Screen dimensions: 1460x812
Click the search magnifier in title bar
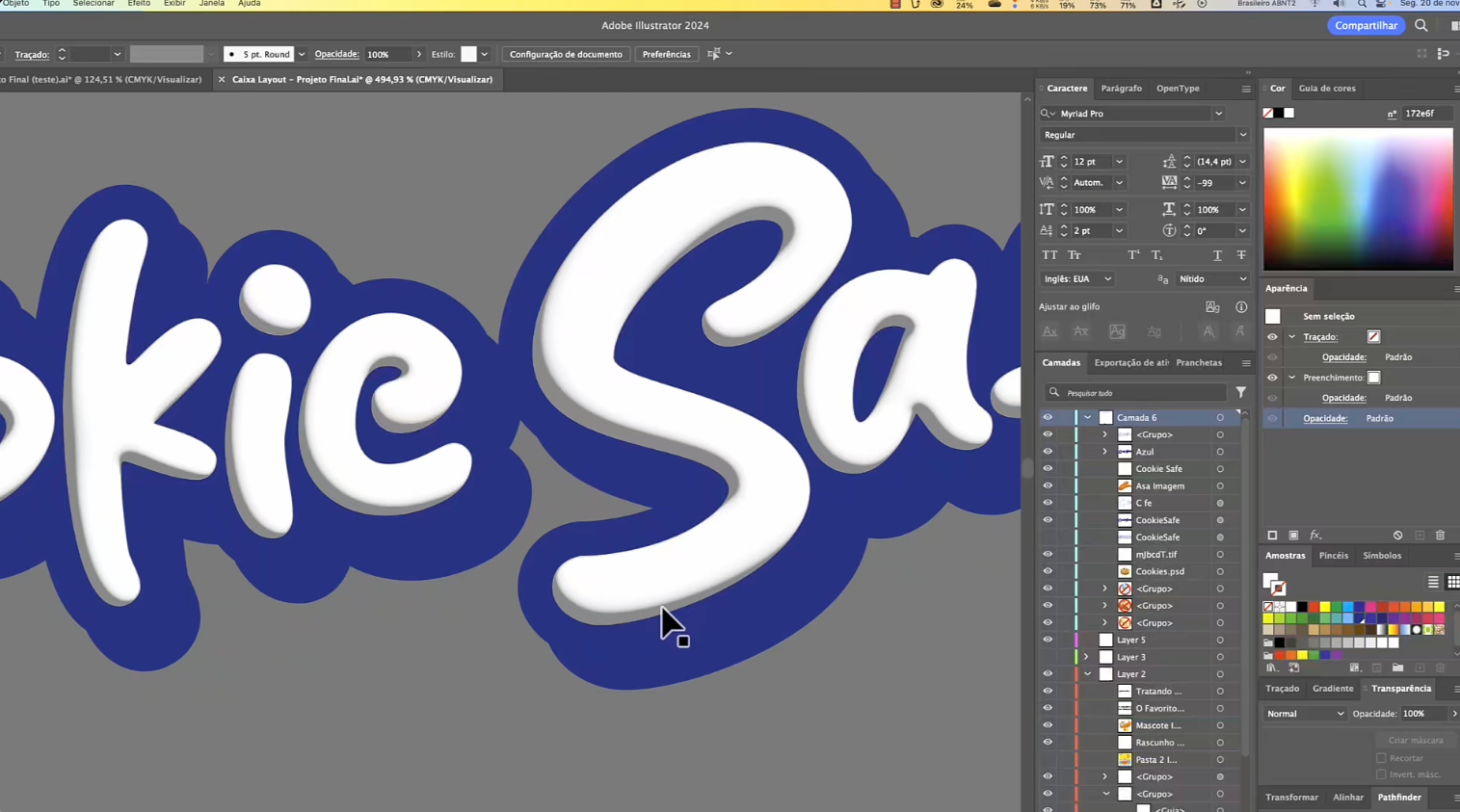click(x=1421, y=26)
